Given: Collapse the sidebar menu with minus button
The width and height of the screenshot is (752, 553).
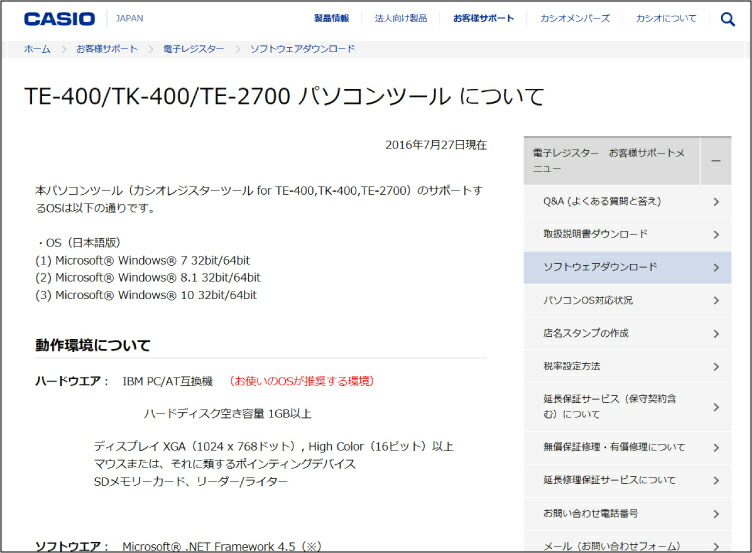Looking at the screenshot, I should tap(716, 161).
